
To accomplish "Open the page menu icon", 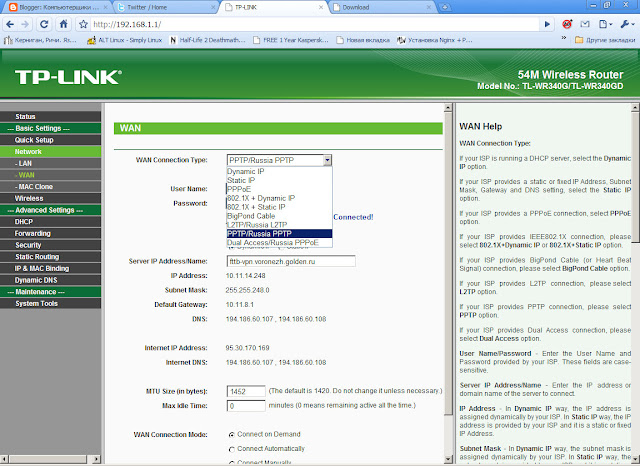I will coord(605,24).
